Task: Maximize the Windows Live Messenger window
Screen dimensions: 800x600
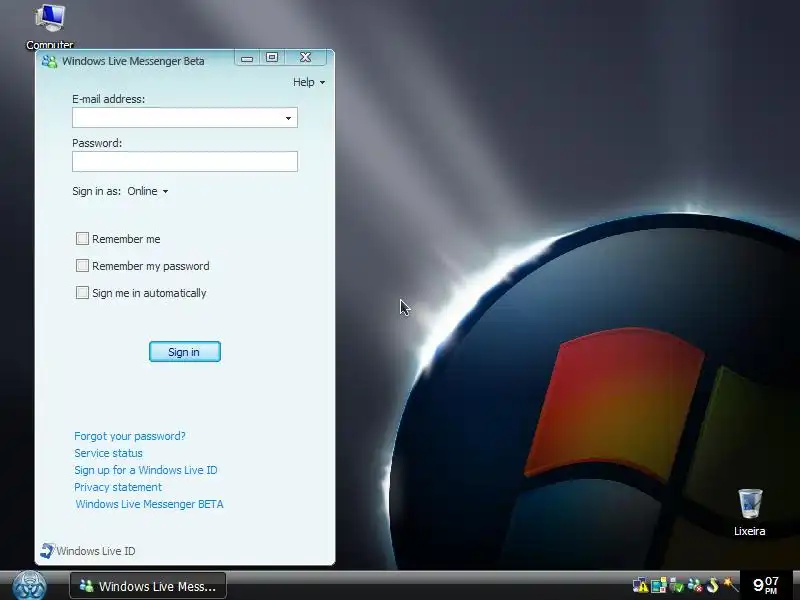Action: point(272,58)
